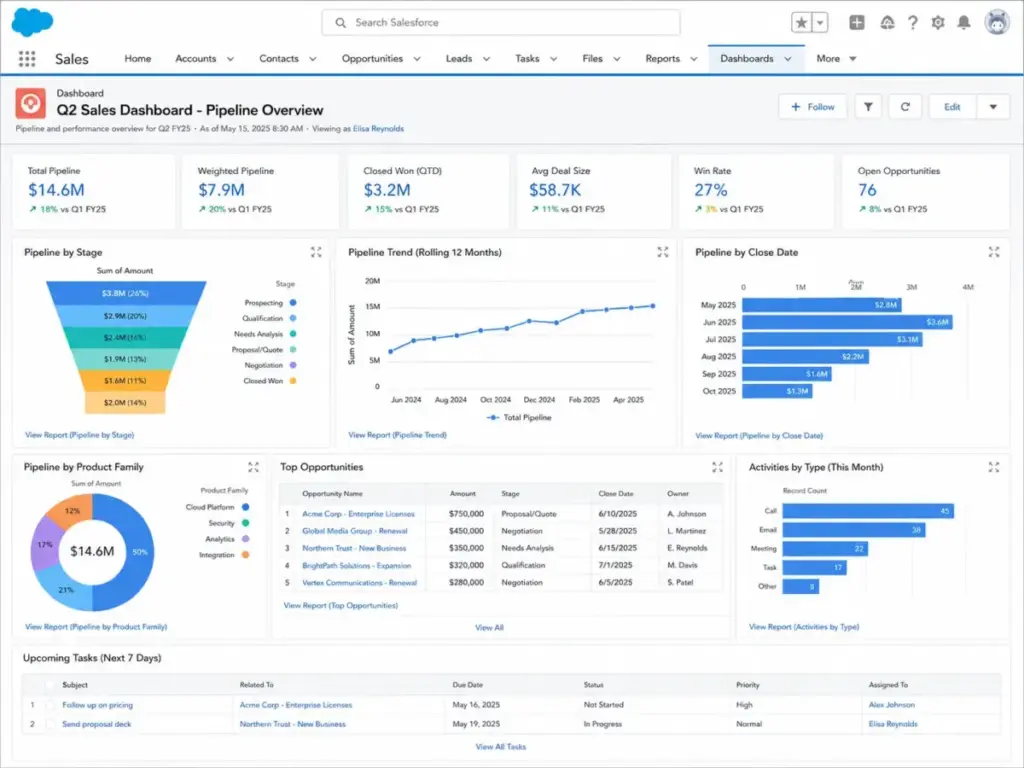Click the View All Tasks link

tap(500, 746)
